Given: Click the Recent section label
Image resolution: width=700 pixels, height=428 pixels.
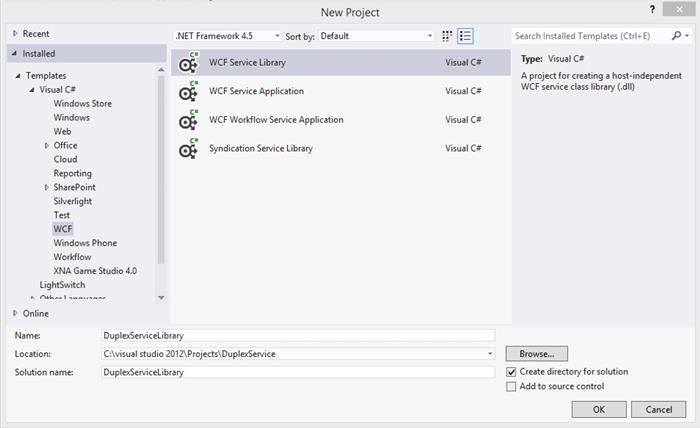Looking at the screenshot, I should point(36,33).
